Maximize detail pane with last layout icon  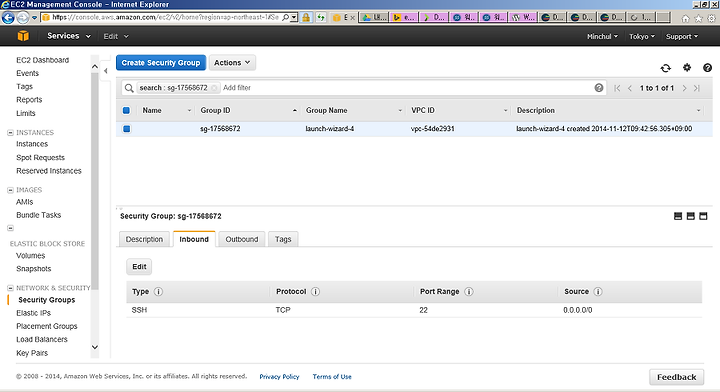703,216
